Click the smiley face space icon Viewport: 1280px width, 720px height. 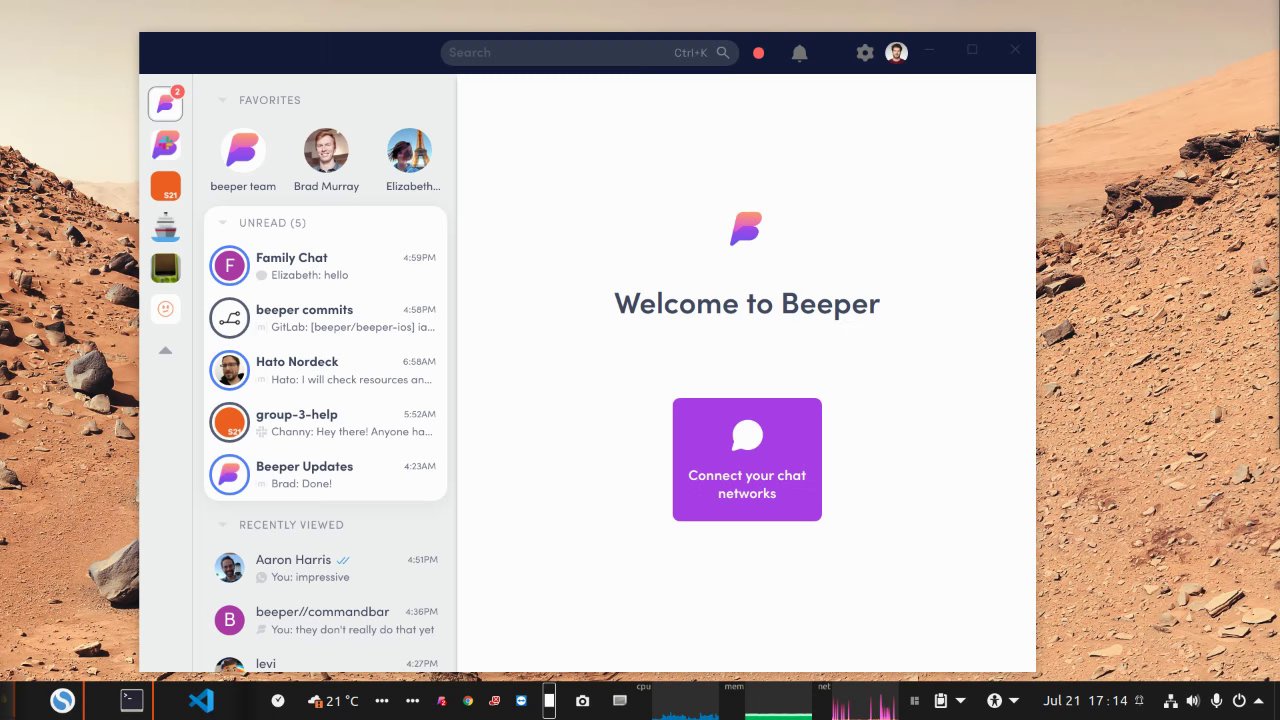(x=166, y=309)
